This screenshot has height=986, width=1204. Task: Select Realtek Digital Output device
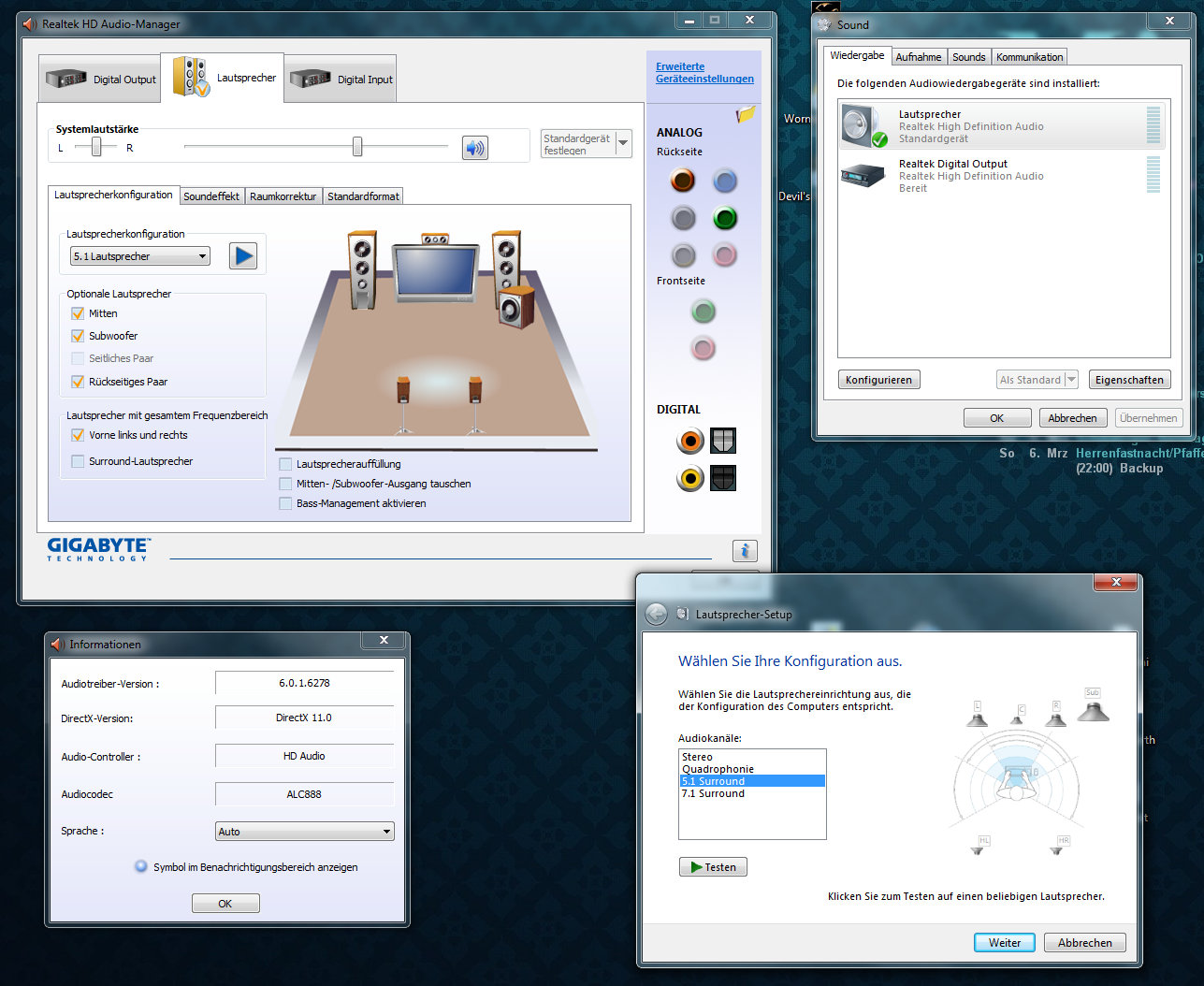[x=1001, y=176]
